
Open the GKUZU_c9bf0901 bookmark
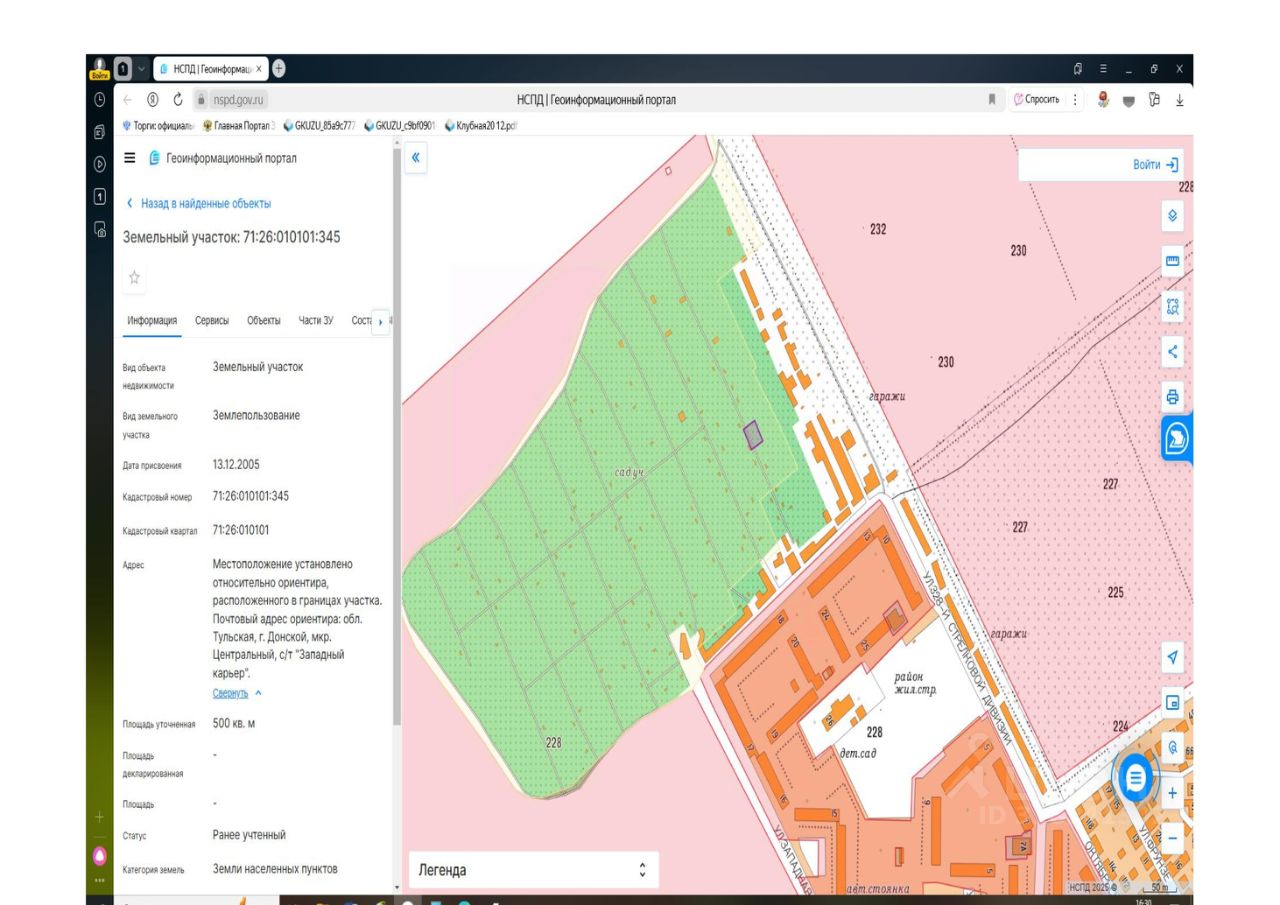(x=400, y=126)
